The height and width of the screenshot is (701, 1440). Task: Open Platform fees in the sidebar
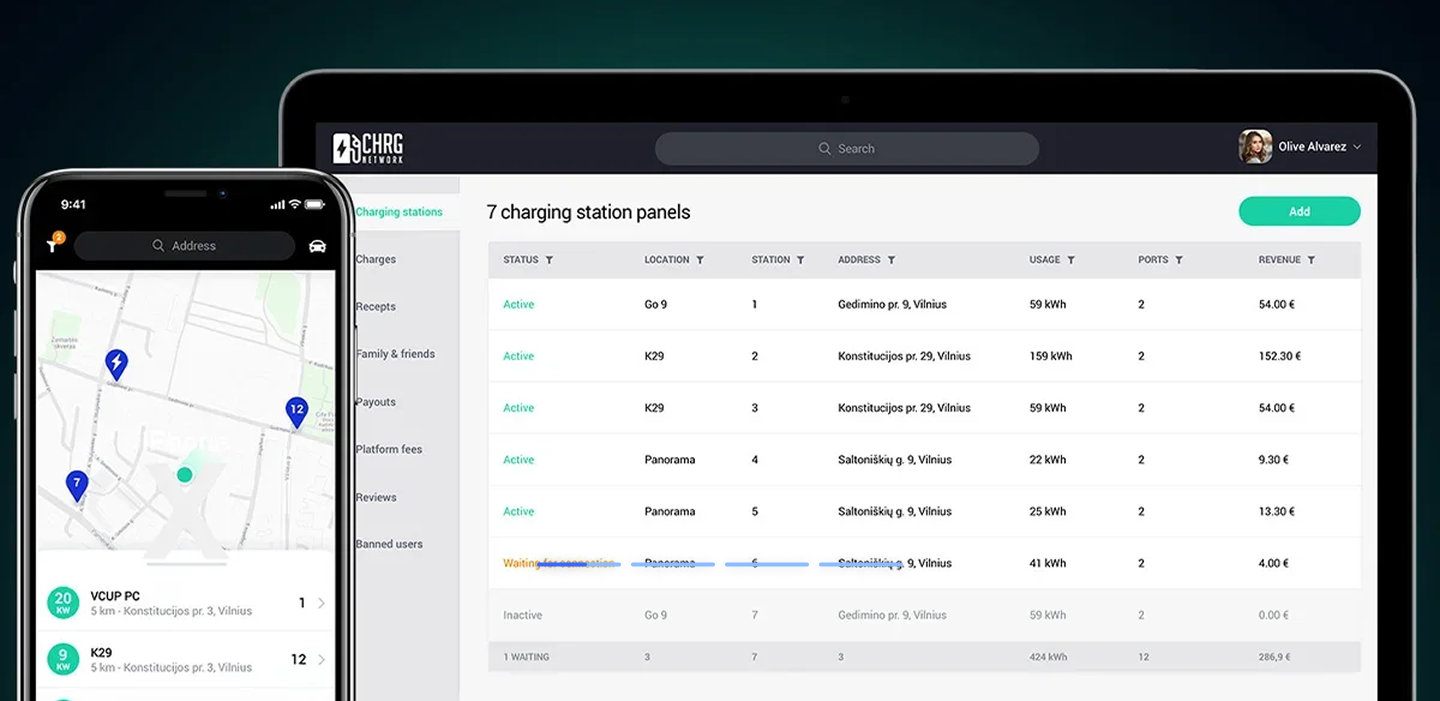(389, 450)
